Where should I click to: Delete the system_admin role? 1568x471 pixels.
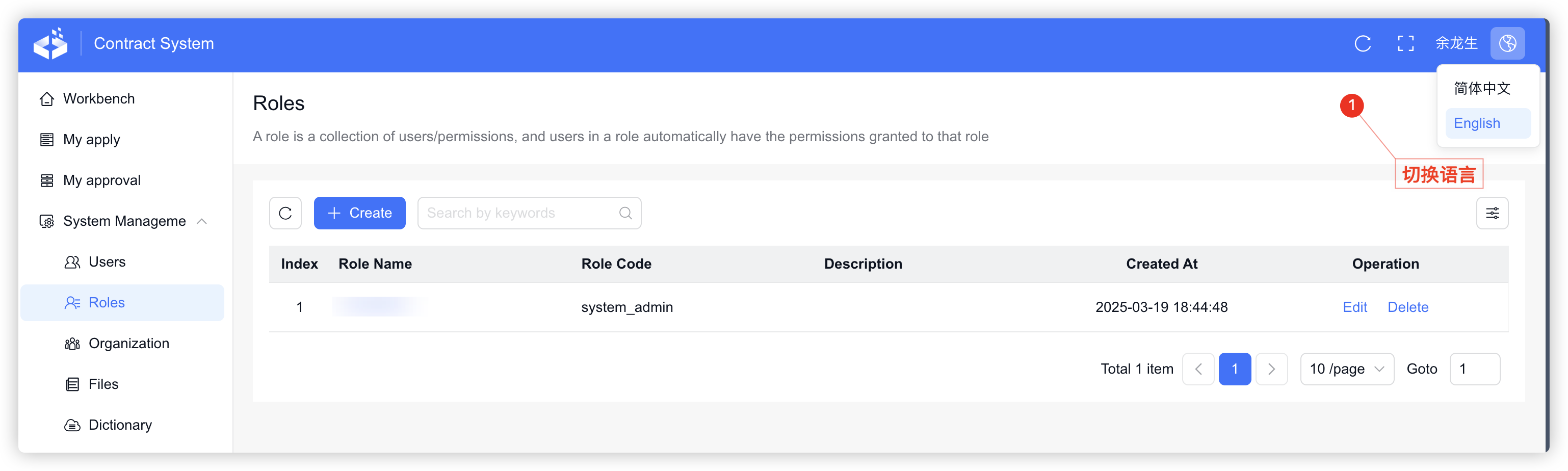pyautogui.click(x=1407, y=307)
